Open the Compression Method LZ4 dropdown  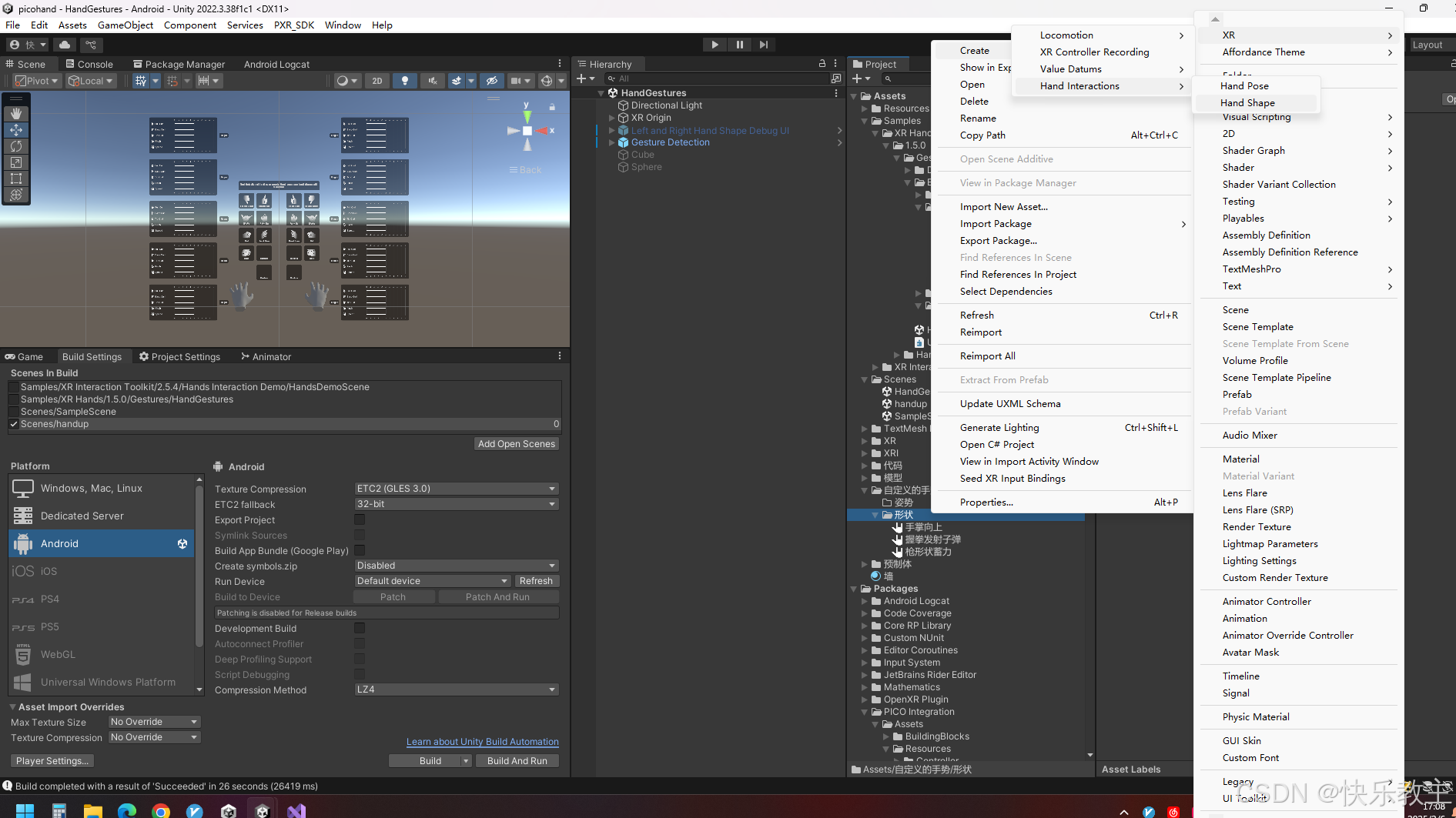coord(457,689)
